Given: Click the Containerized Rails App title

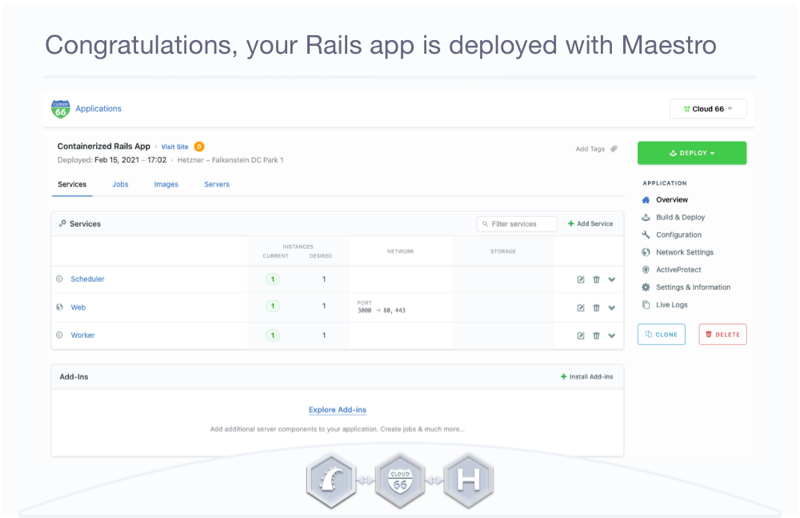Looking at the screenshot, I should point(104,146).
